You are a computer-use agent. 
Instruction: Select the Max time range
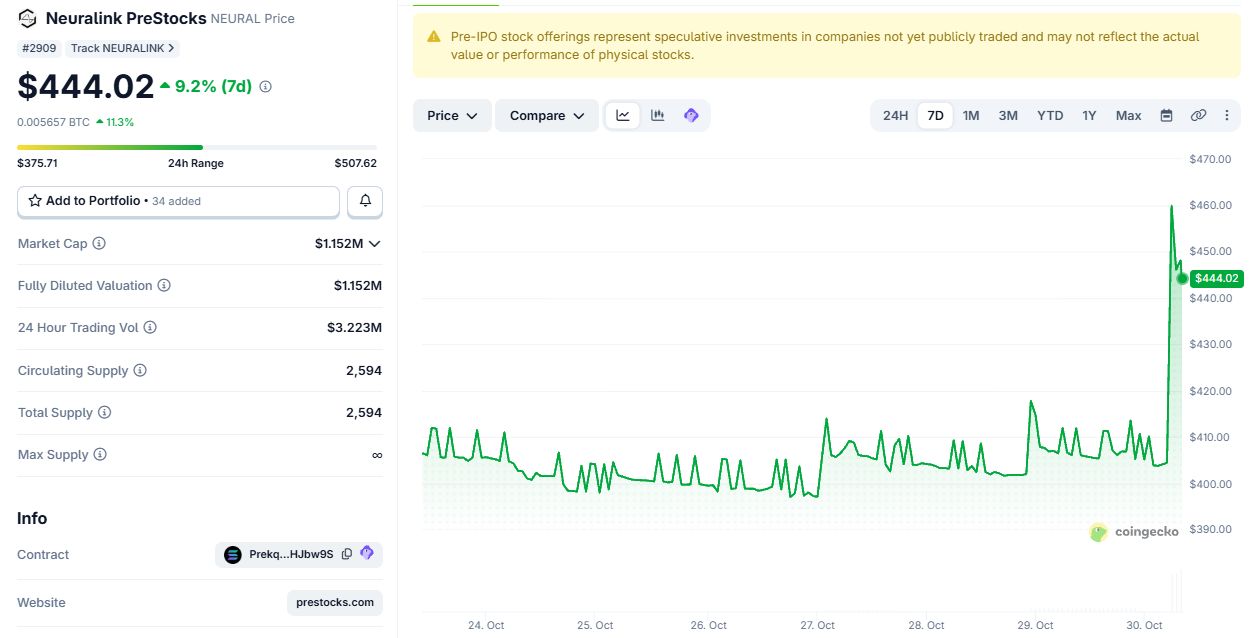[1129, 116]
